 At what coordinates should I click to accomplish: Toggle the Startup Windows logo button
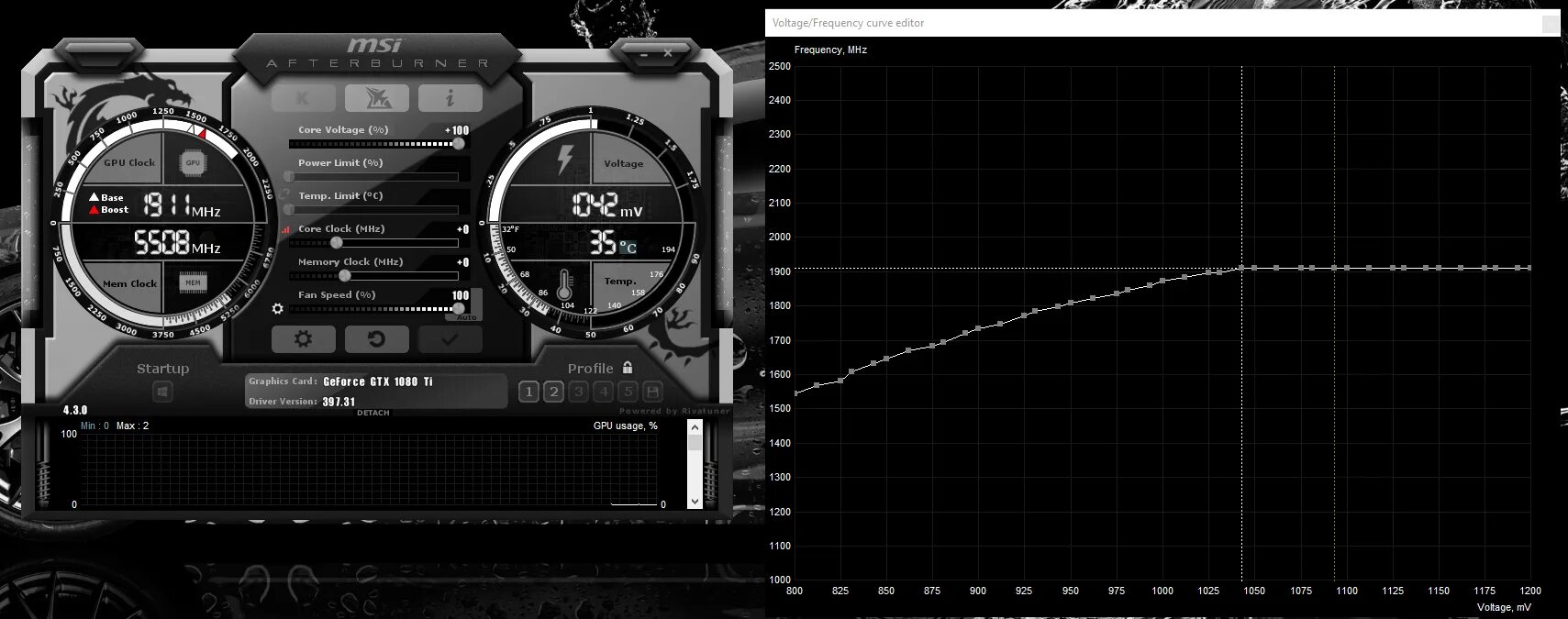(162, 392)
